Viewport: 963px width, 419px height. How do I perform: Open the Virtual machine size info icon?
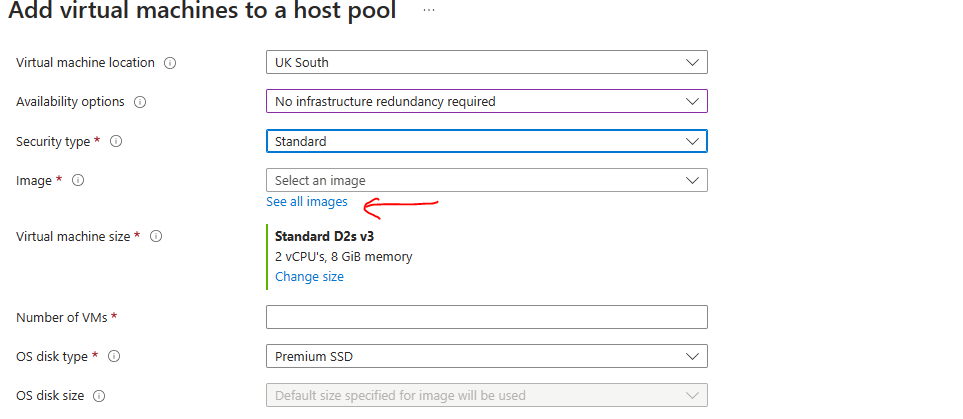pyautogui.click(x=155, y=237)
